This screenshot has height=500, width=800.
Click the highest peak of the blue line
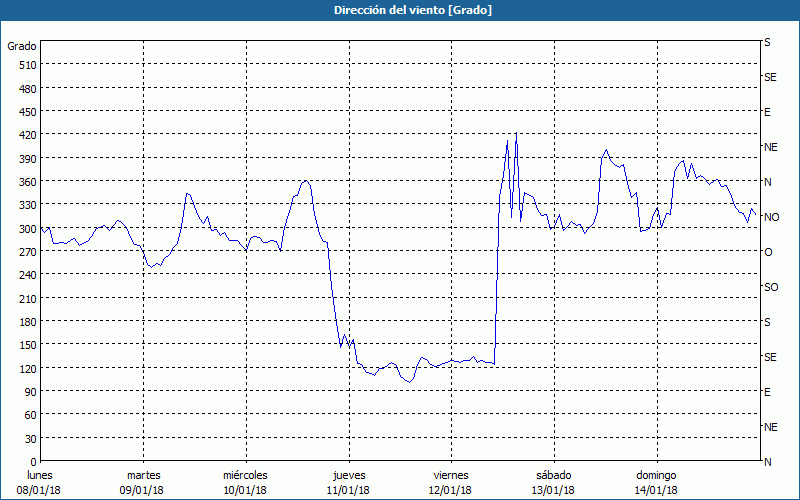516,133
